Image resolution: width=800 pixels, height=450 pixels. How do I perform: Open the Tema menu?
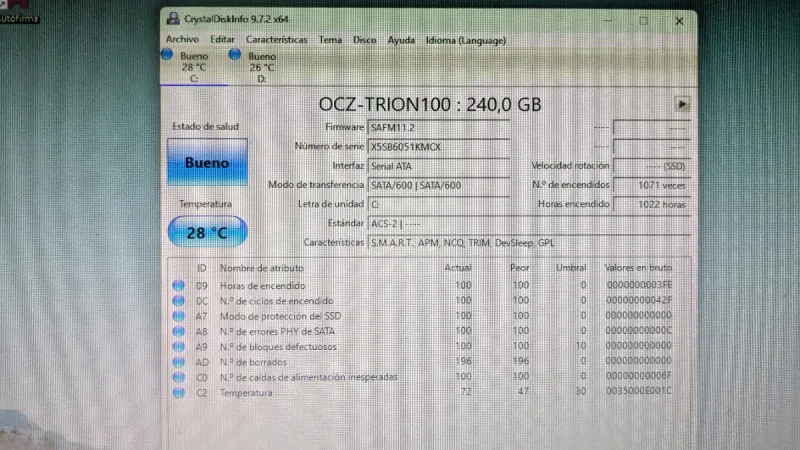(x=330, y=40)
